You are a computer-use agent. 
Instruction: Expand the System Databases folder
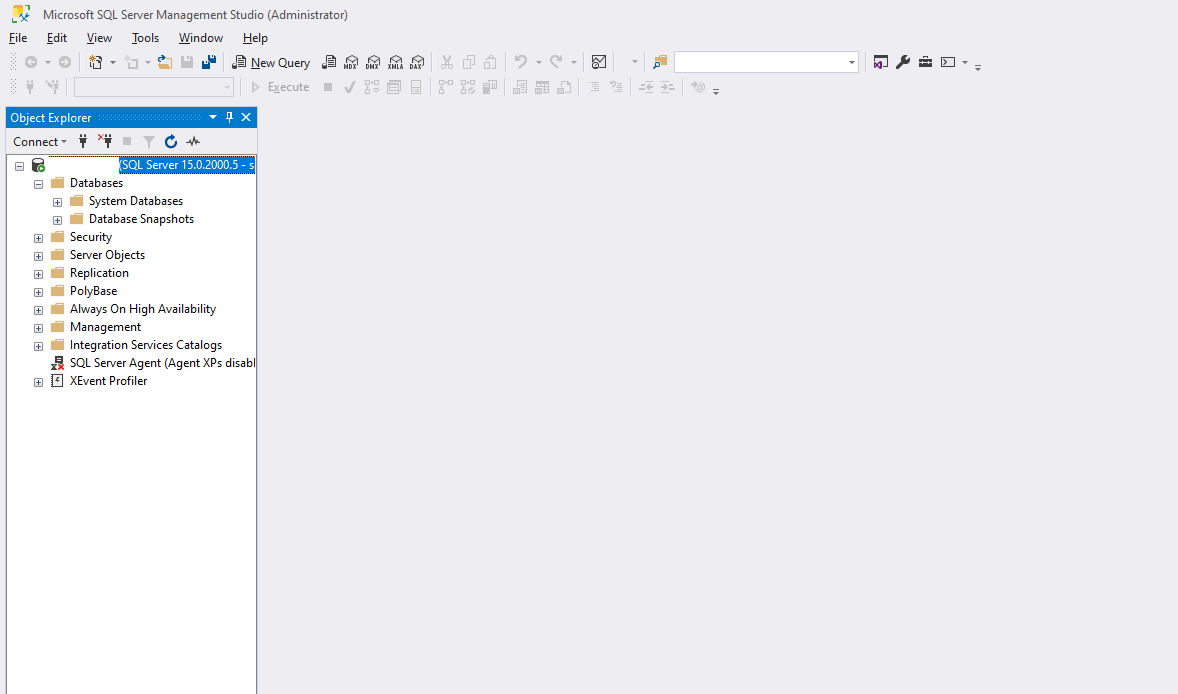(x=57, y=200)
